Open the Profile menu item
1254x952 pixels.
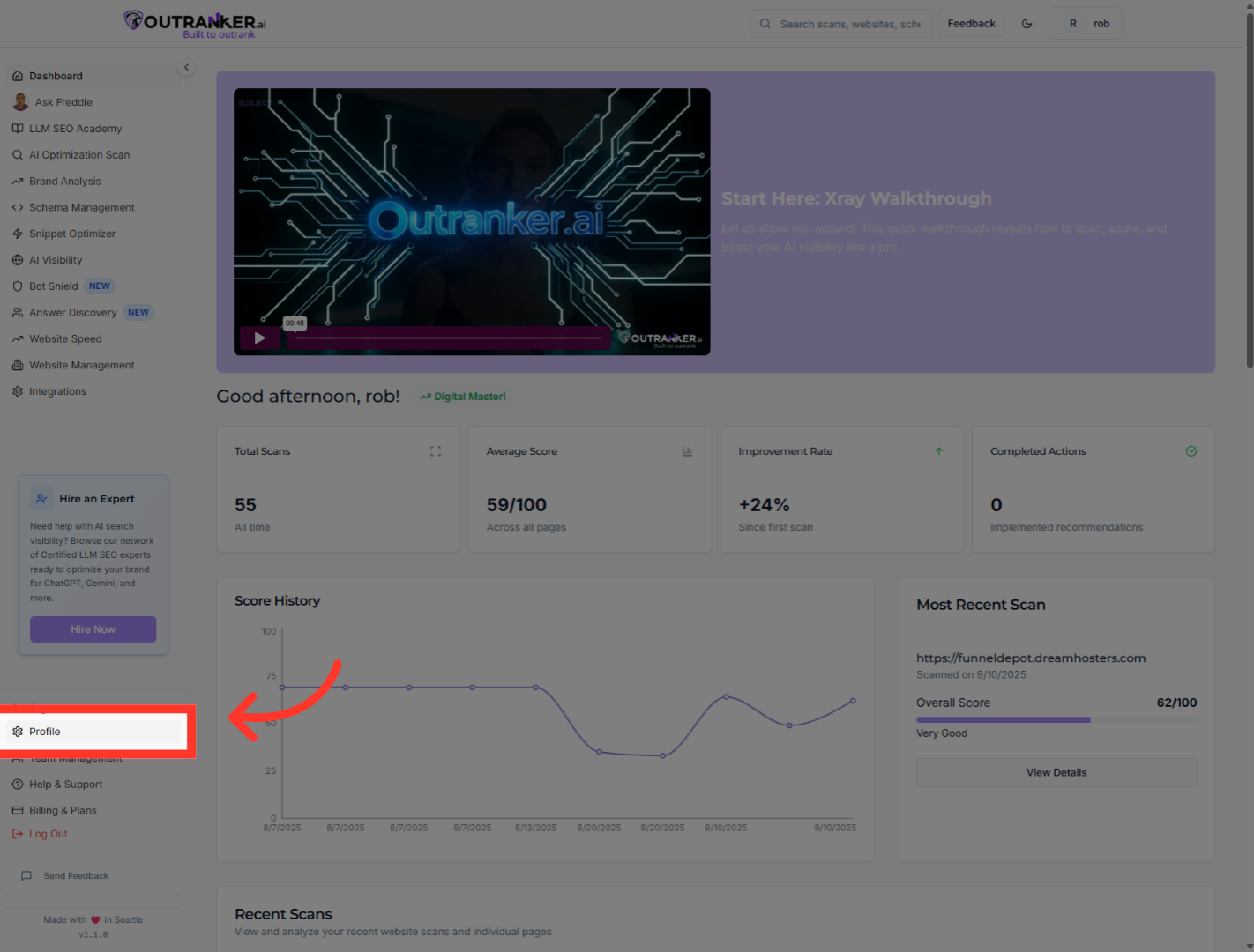[x=95, y=732]
